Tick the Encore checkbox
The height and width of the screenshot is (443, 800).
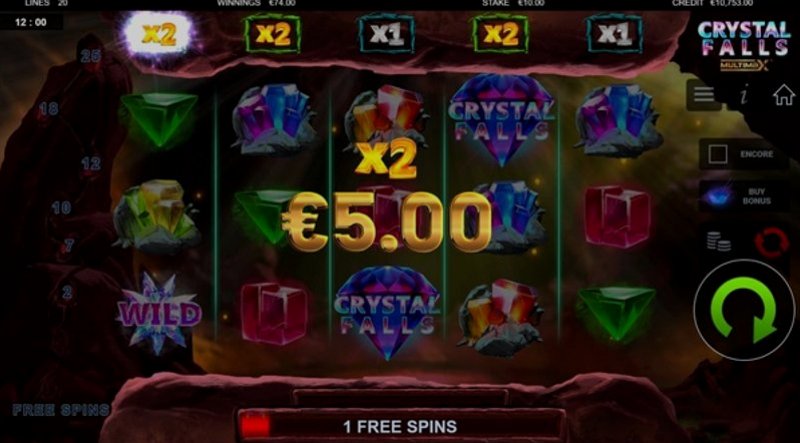point(717,154)
